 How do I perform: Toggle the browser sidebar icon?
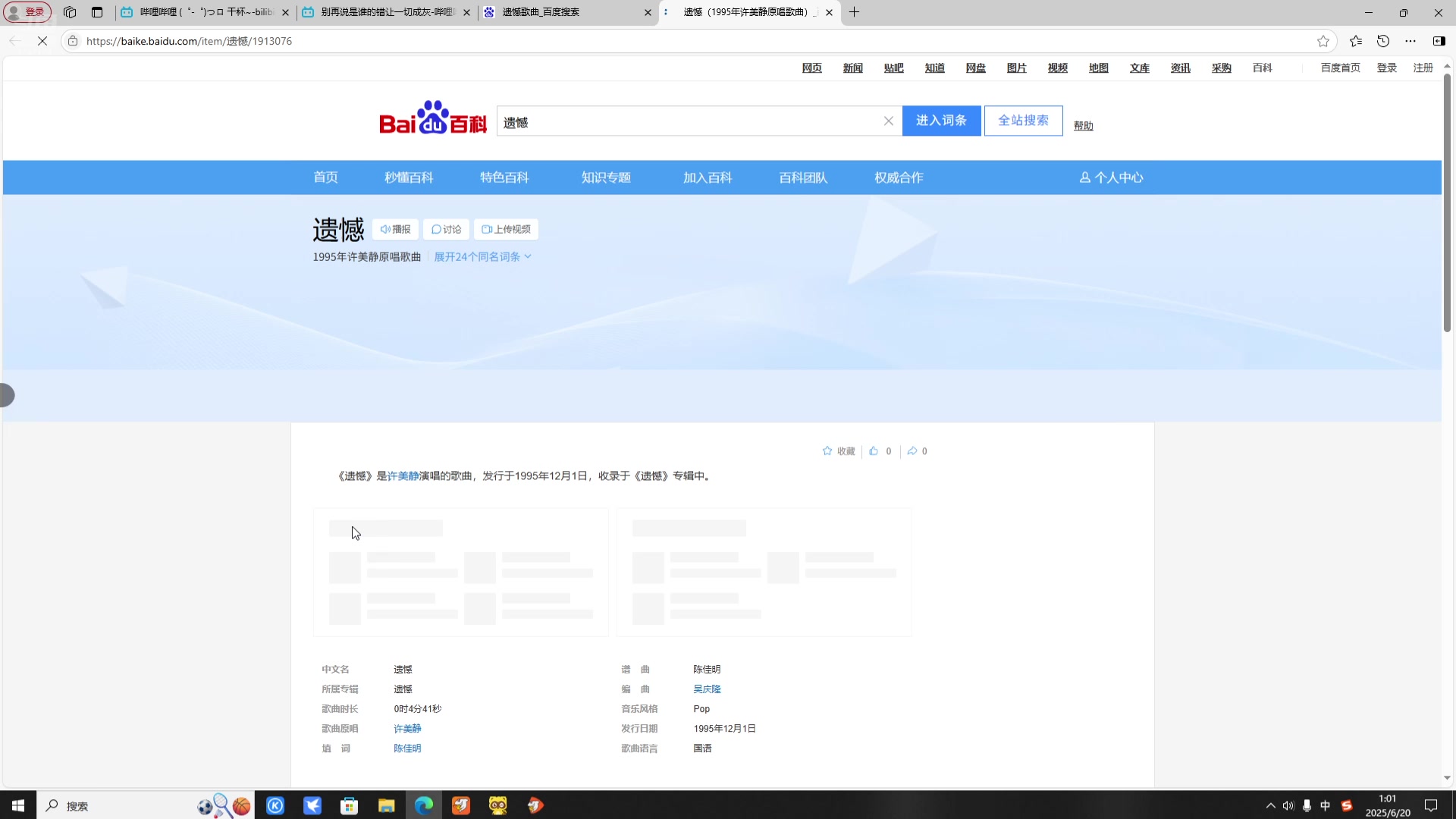click(x=1439, y=41)
